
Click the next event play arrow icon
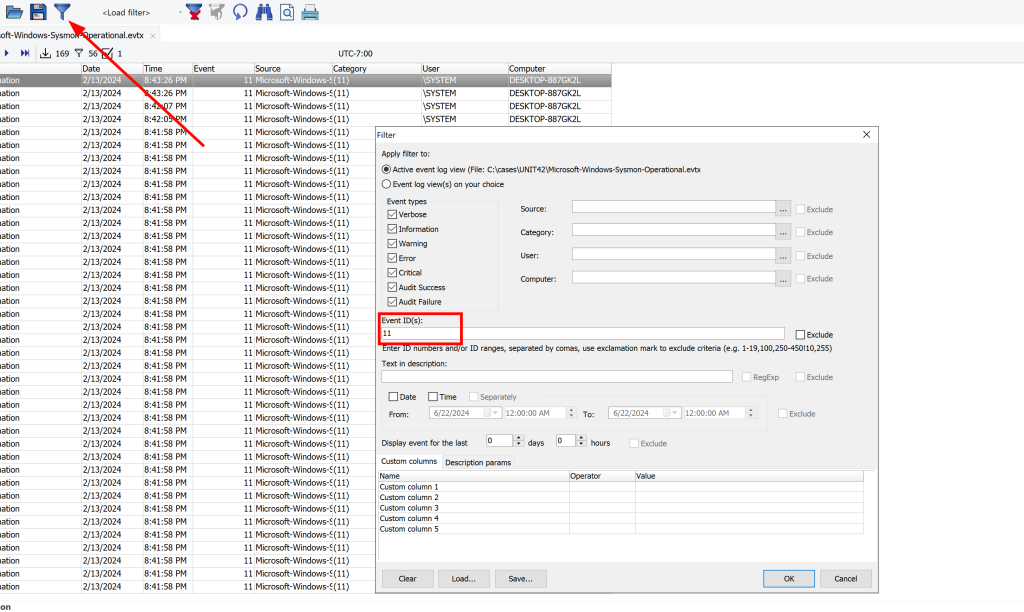(x=7, y=53)
